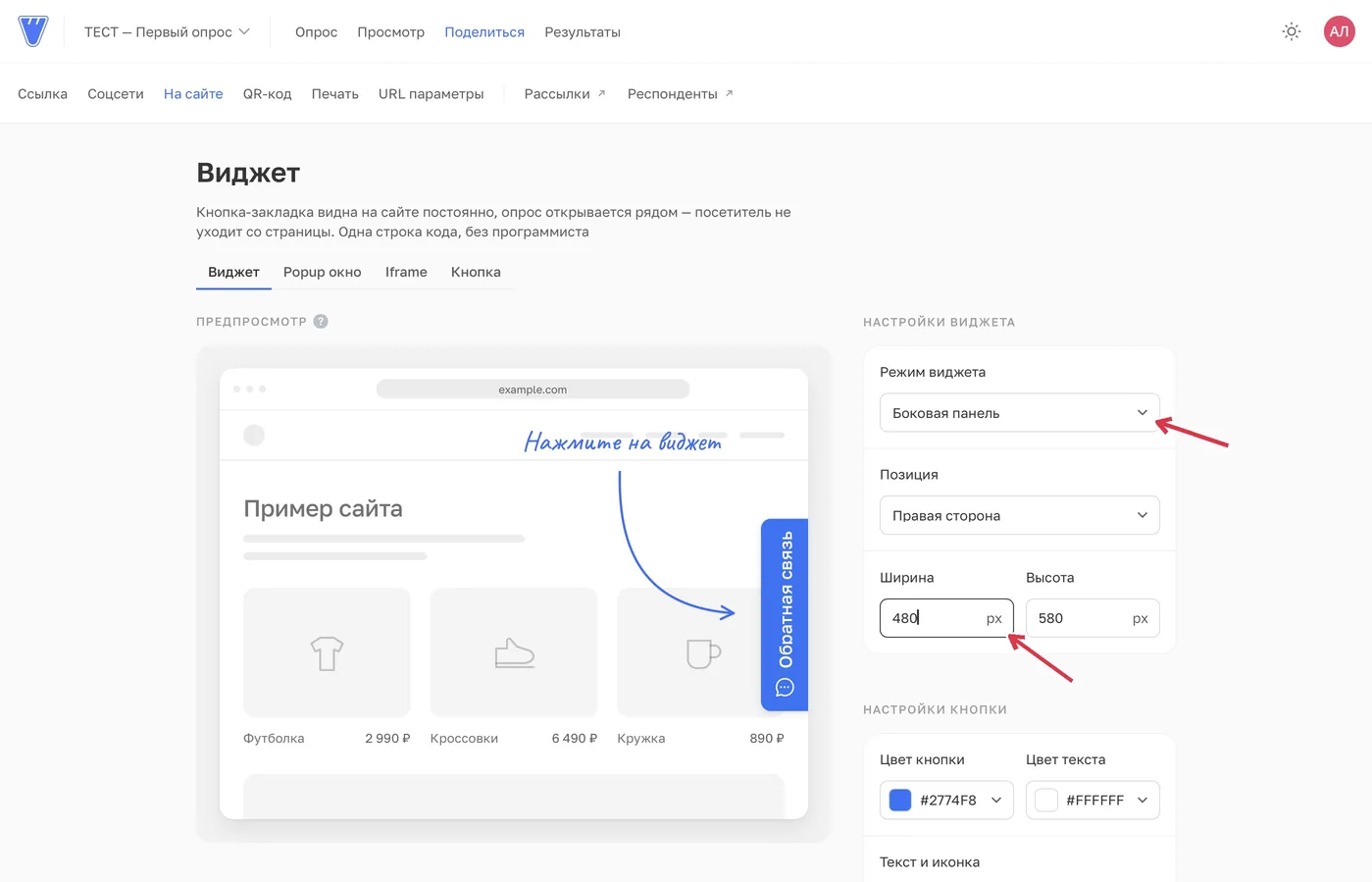
Task: Click the Пример сайта heading in preview
Action: click(x=323, y=508)
